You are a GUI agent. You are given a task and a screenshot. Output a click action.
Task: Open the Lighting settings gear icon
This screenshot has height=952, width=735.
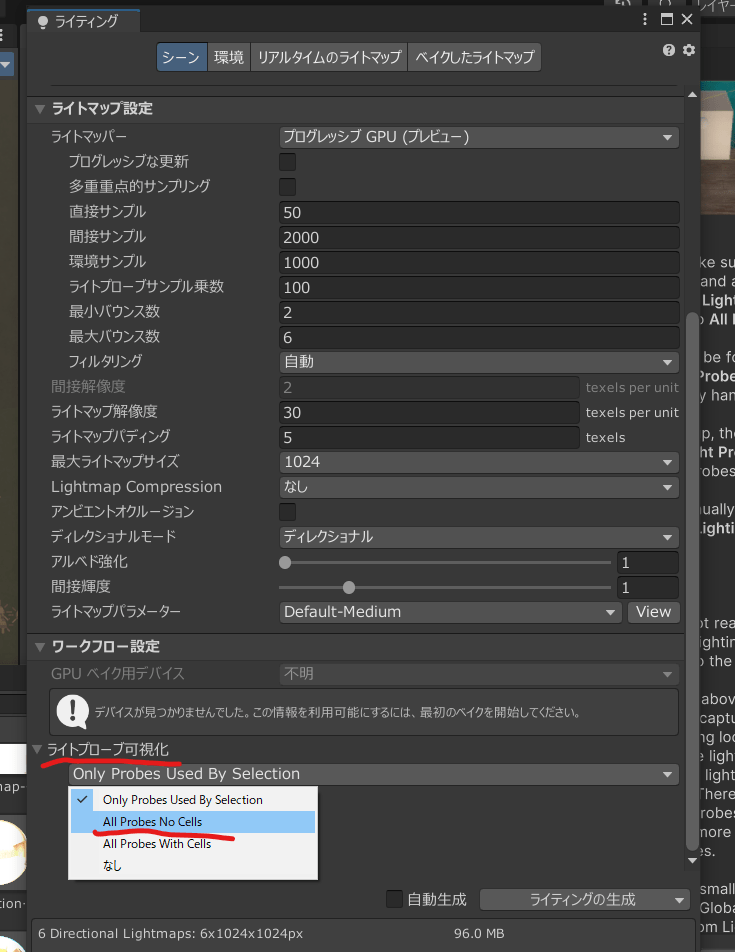[x=688, y=50]
